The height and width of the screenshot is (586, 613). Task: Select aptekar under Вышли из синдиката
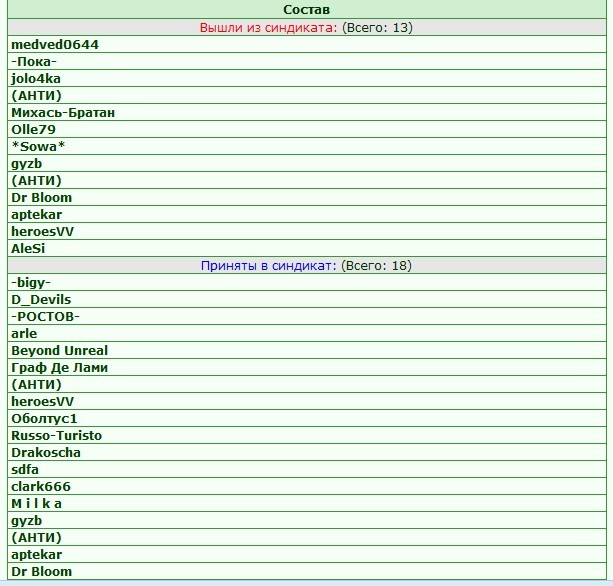click(x=37, y=215)
